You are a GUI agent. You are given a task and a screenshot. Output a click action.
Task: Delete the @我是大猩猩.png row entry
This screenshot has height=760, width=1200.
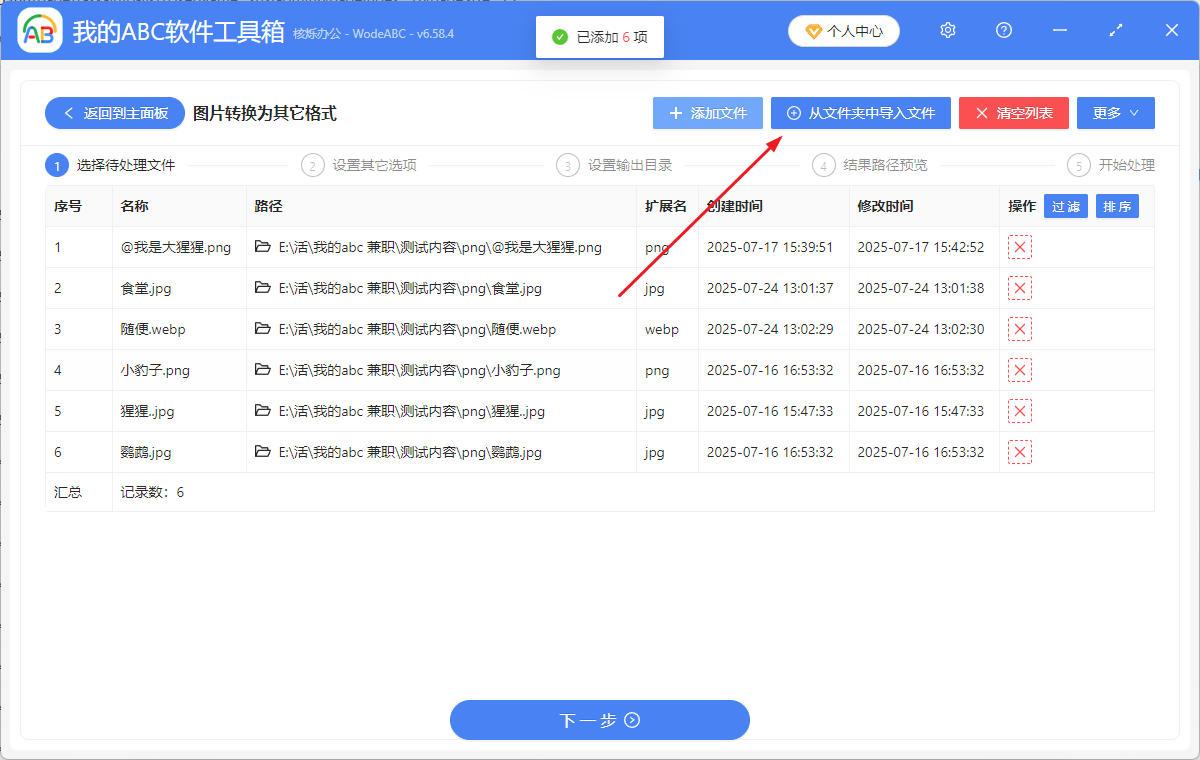pyautogui.click(x=1019, y=247)
